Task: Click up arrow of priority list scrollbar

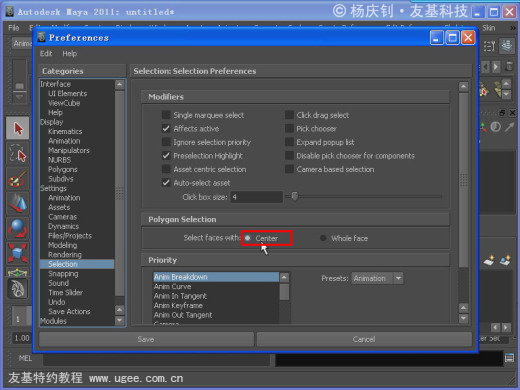Action: (x=284, y=277)
